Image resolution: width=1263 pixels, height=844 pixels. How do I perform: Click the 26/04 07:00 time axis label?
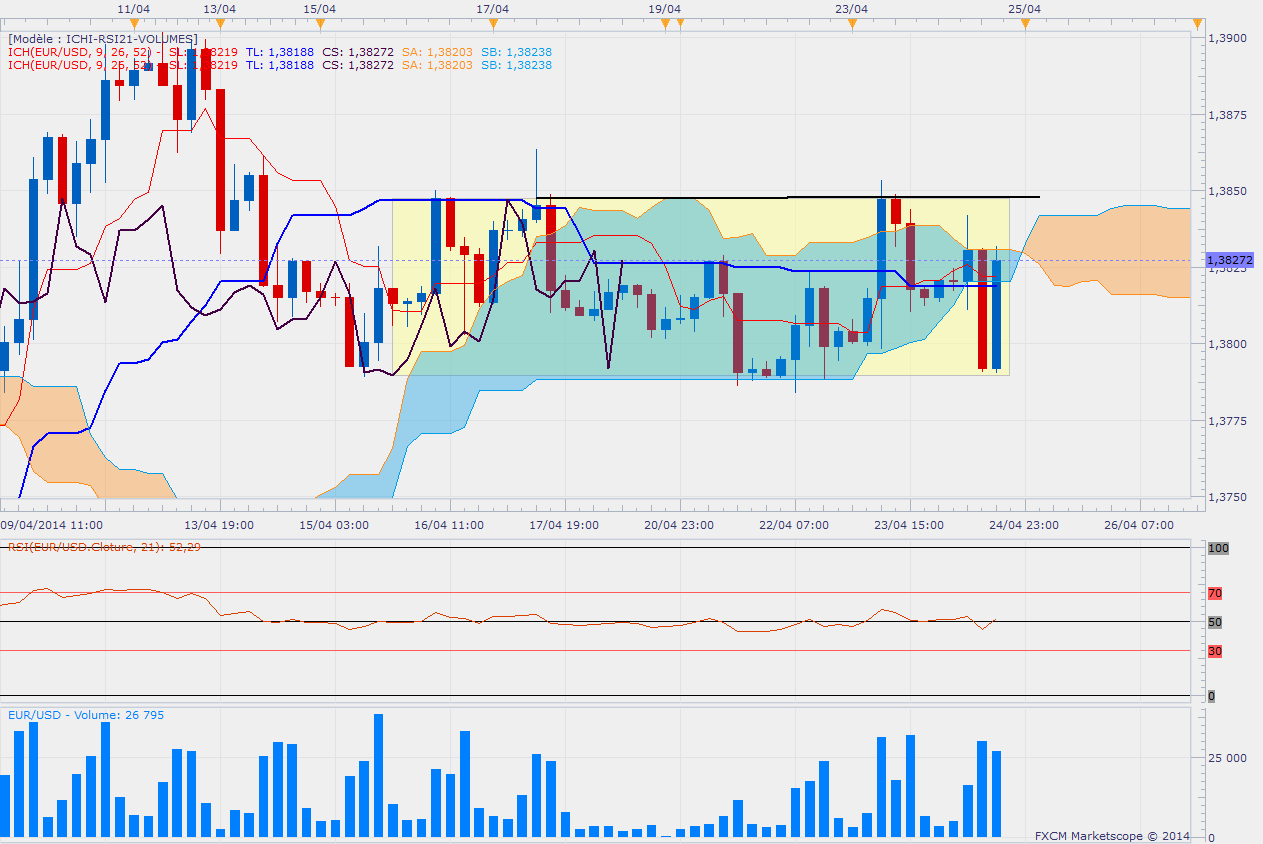coord(1139,524)
